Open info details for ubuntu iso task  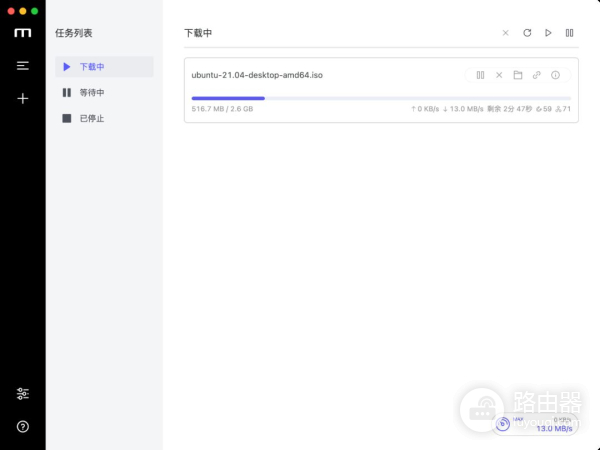tap(555, 75)
